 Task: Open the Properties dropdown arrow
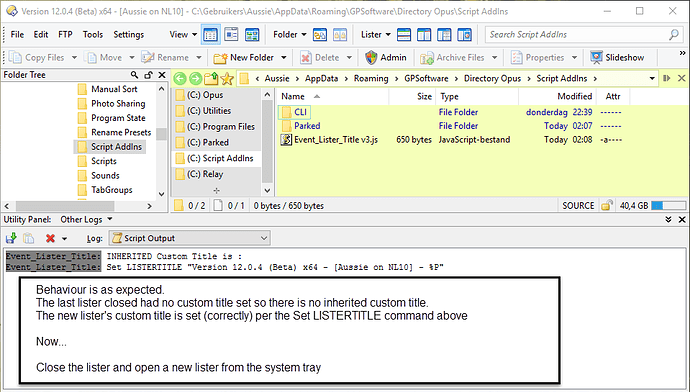click(574, 58)
